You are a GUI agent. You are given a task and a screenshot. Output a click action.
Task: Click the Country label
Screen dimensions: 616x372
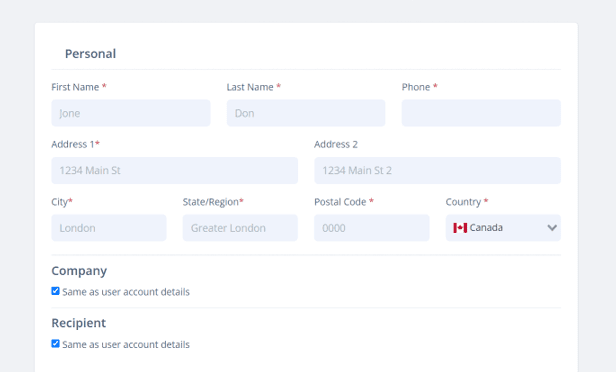(467, 202)
